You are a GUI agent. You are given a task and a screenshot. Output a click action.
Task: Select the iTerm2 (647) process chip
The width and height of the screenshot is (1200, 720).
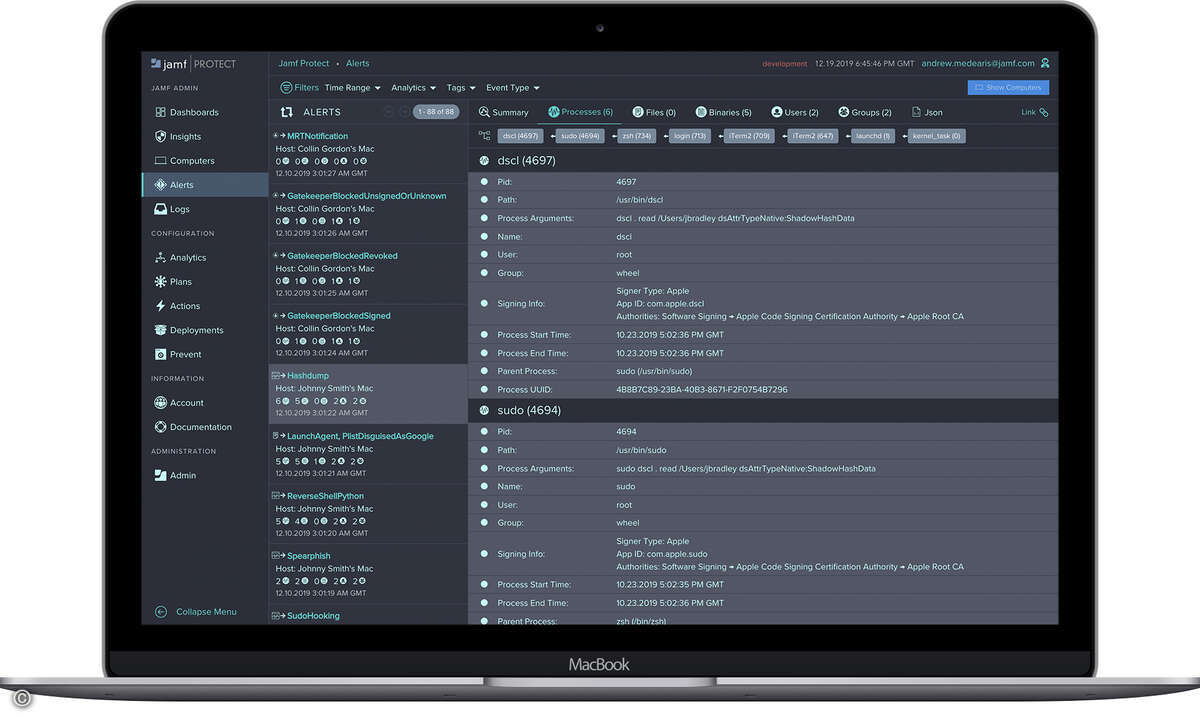(x=812, y=136)
